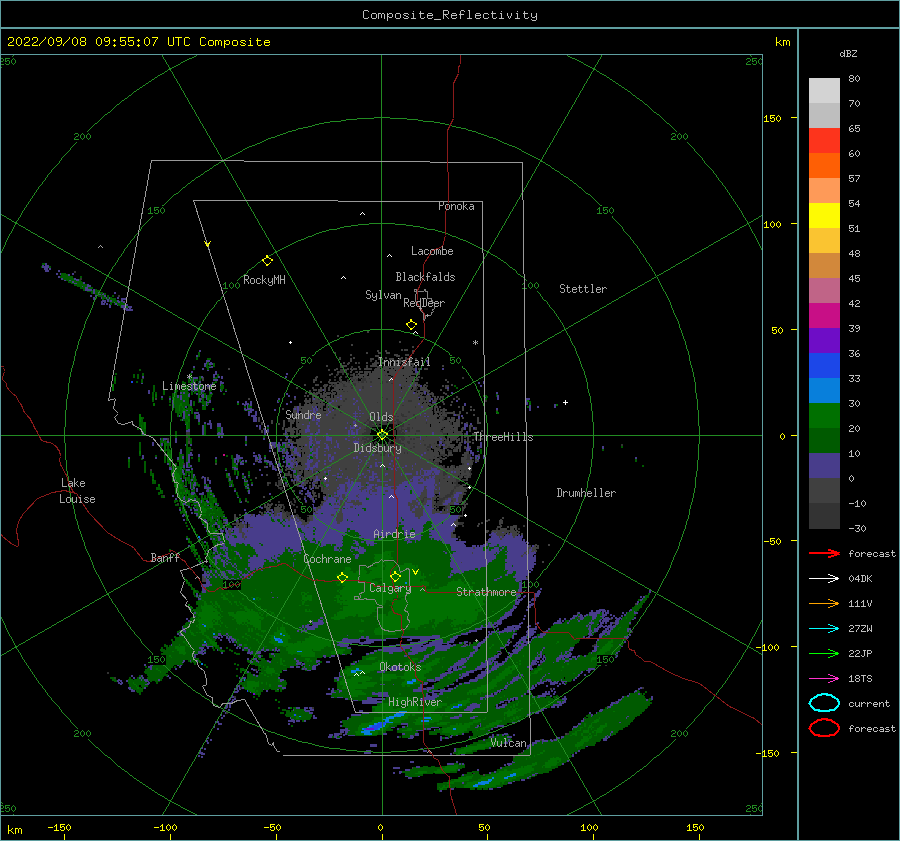Click the ThreeHills label
900x841 pixels.
click(503, 437)
